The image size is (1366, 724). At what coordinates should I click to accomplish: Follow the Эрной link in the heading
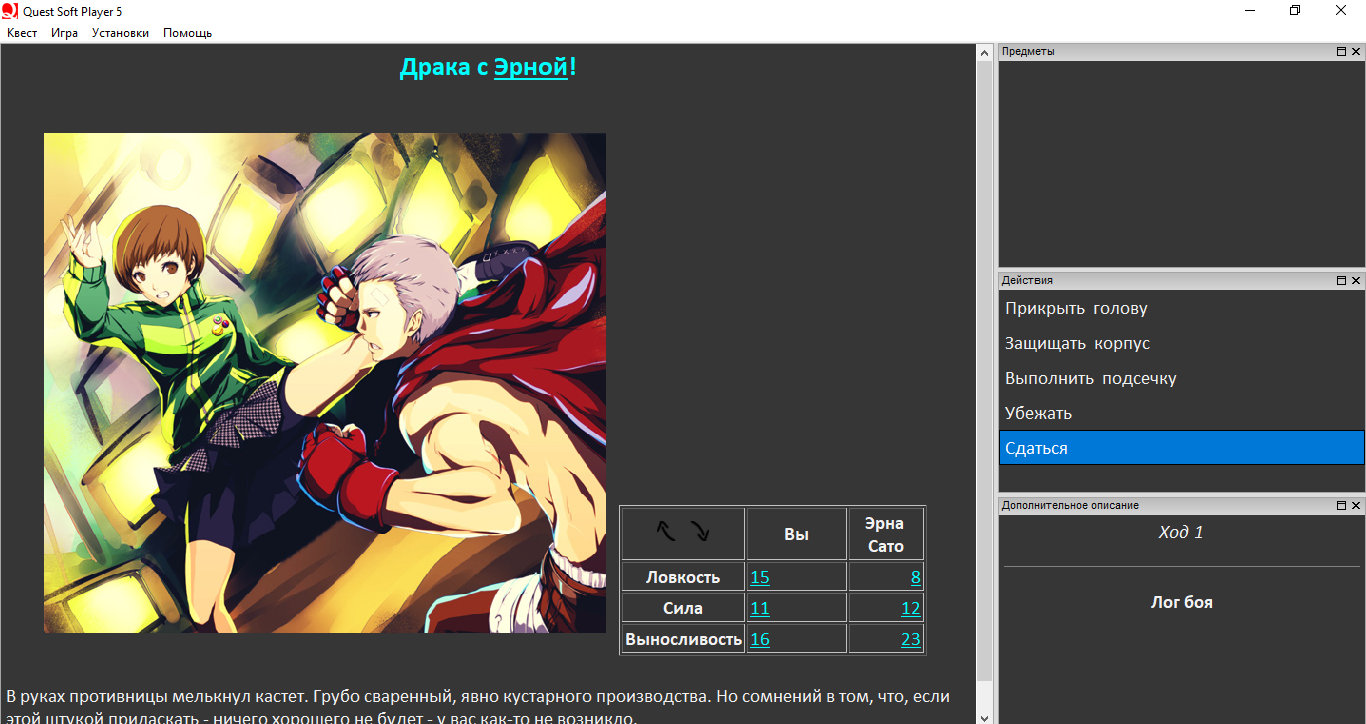pos(530,68)
